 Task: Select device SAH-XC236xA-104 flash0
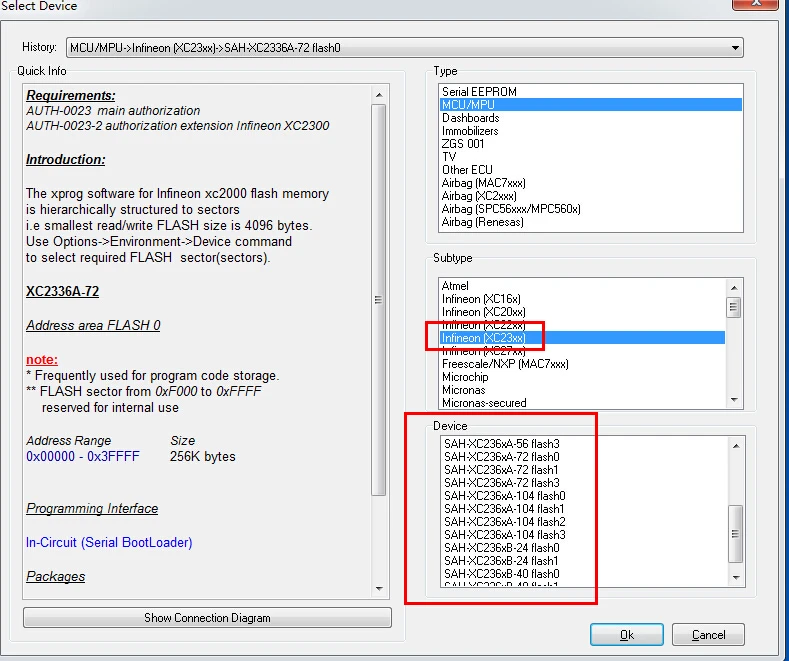tap(584, 496)
